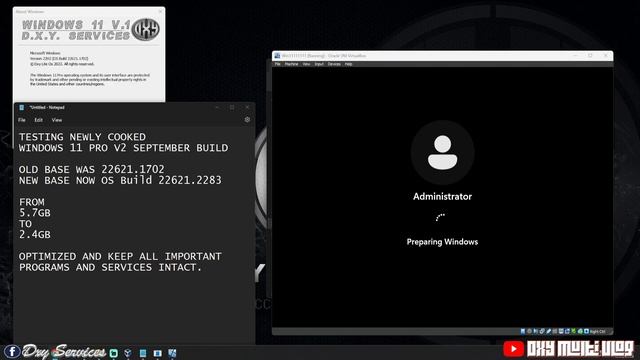The height and width of the screenshot is (360, 640).
Task: Open the VirtualBox File menu
Action: click(x=278, y=64)
